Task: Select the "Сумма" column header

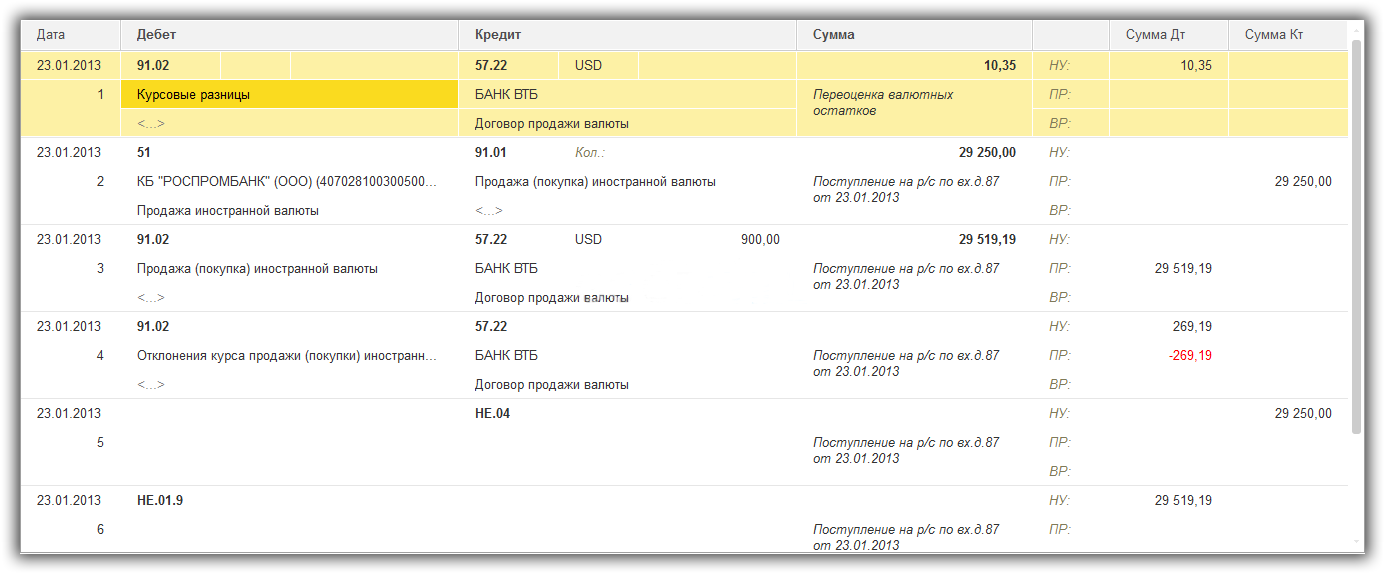Action: tap(833, 35)
